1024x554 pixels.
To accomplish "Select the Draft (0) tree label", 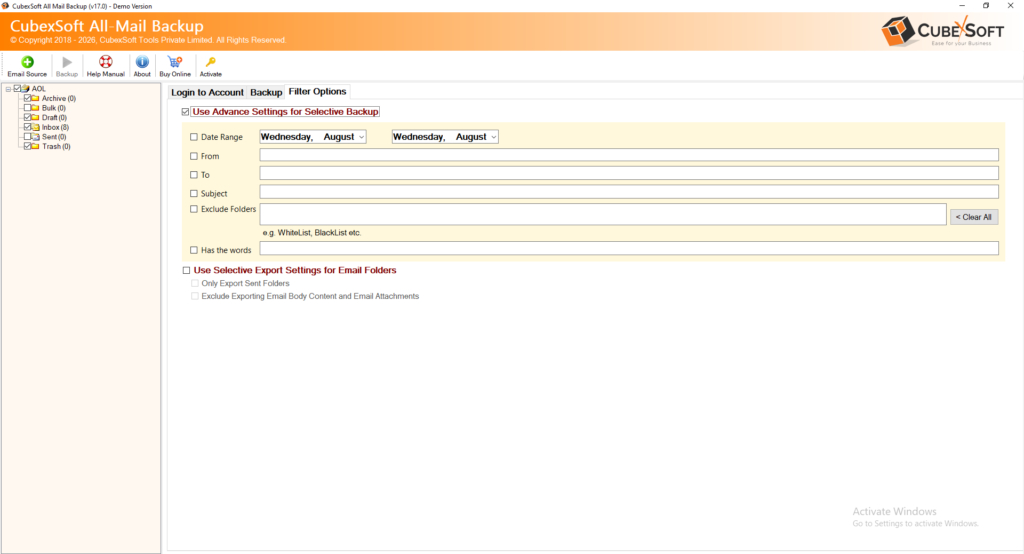I will 54,118.
